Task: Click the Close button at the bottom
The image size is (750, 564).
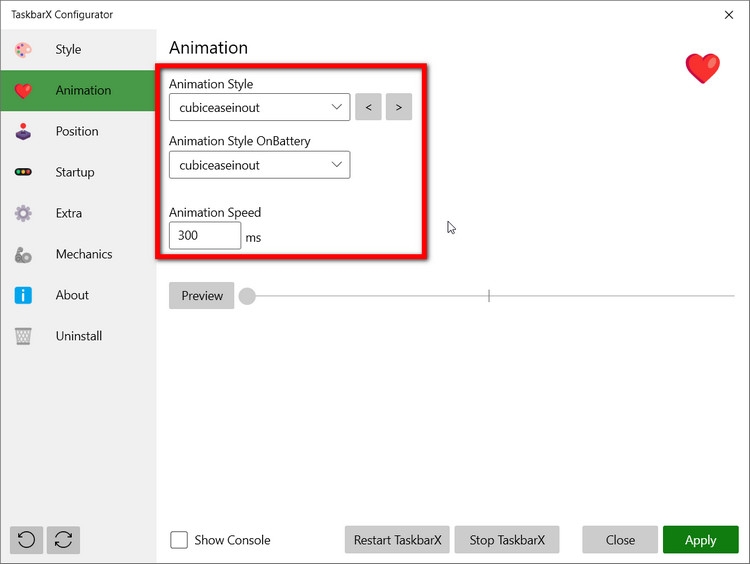Action: coord(620,540)
